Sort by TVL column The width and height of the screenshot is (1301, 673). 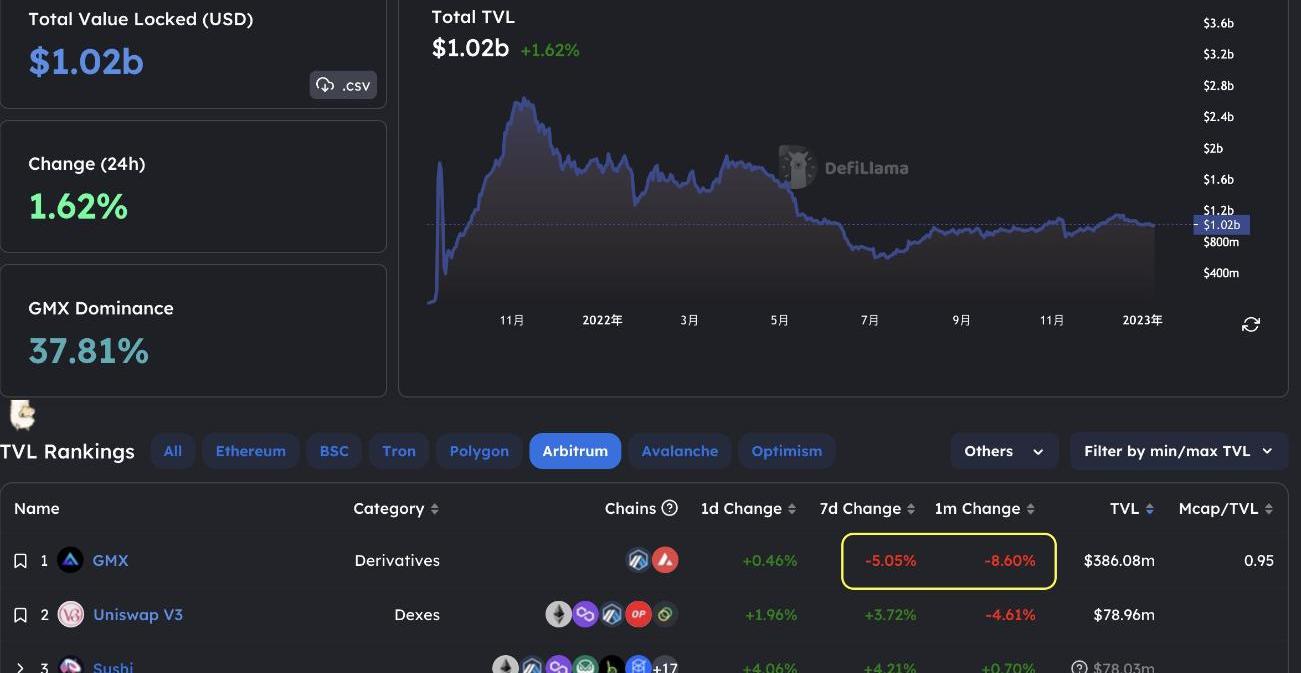[1132, 509]
